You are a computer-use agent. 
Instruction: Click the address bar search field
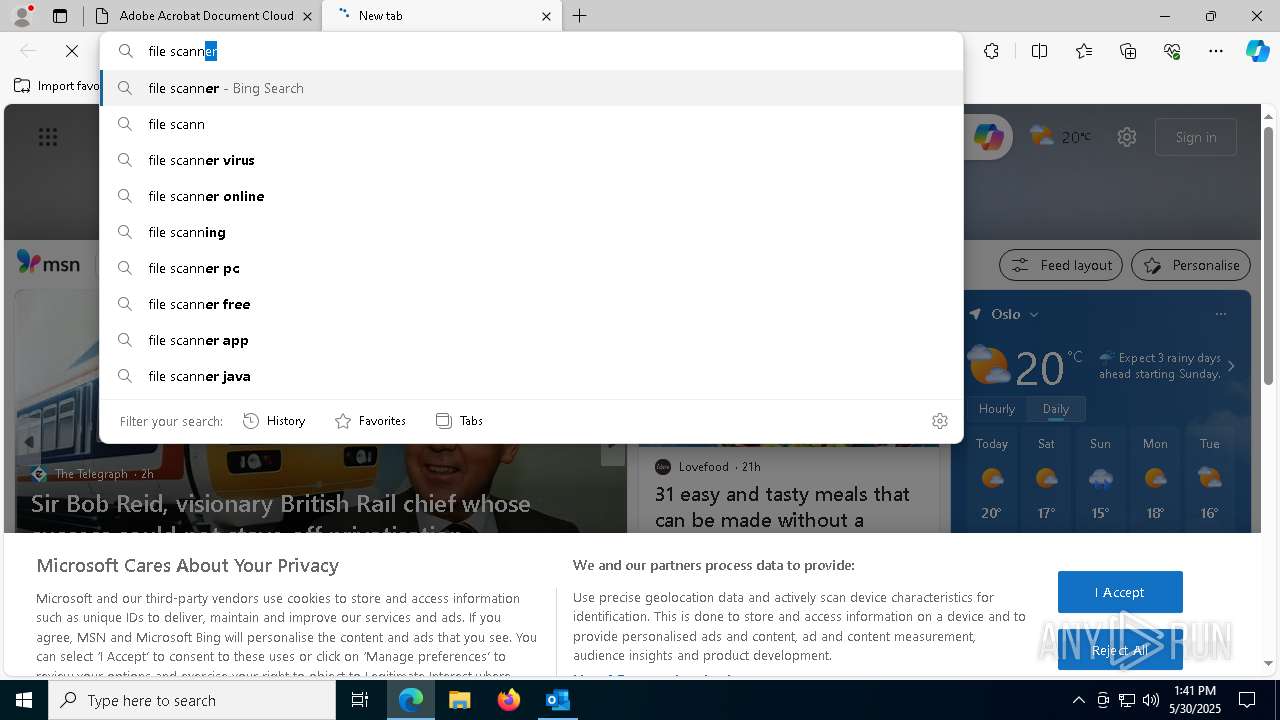(532, 51)
